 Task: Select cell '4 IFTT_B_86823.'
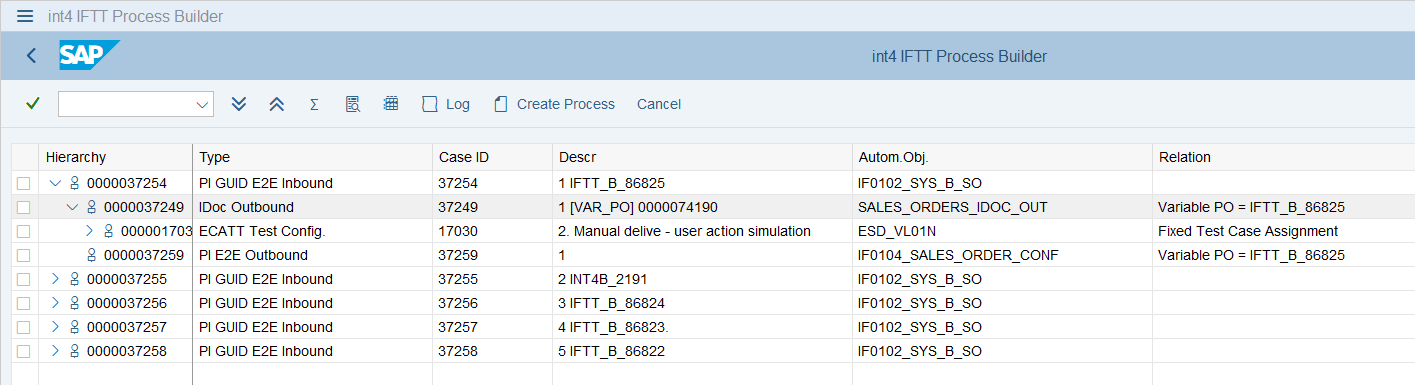tap(702, 327)
